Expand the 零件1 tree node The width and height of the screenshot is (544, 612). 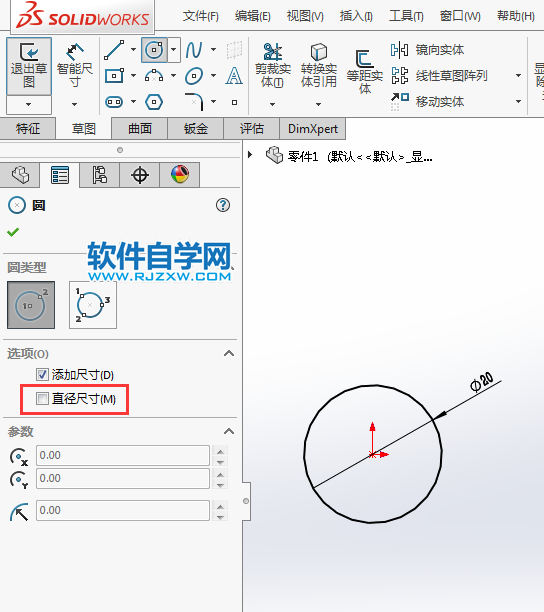250,155
